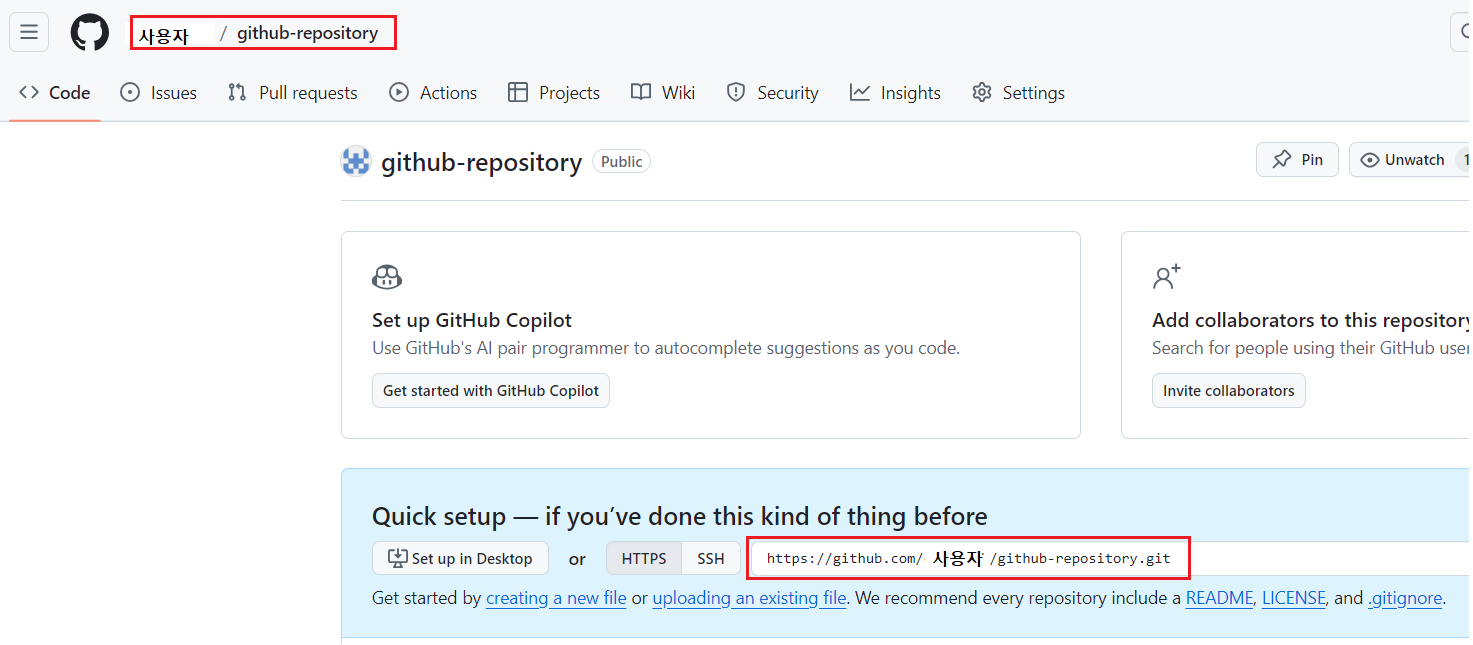The width and height of the screenshot is (1473, 645).
Task: Click Add collaborators to this repository heading
Action: [1311, 320]
